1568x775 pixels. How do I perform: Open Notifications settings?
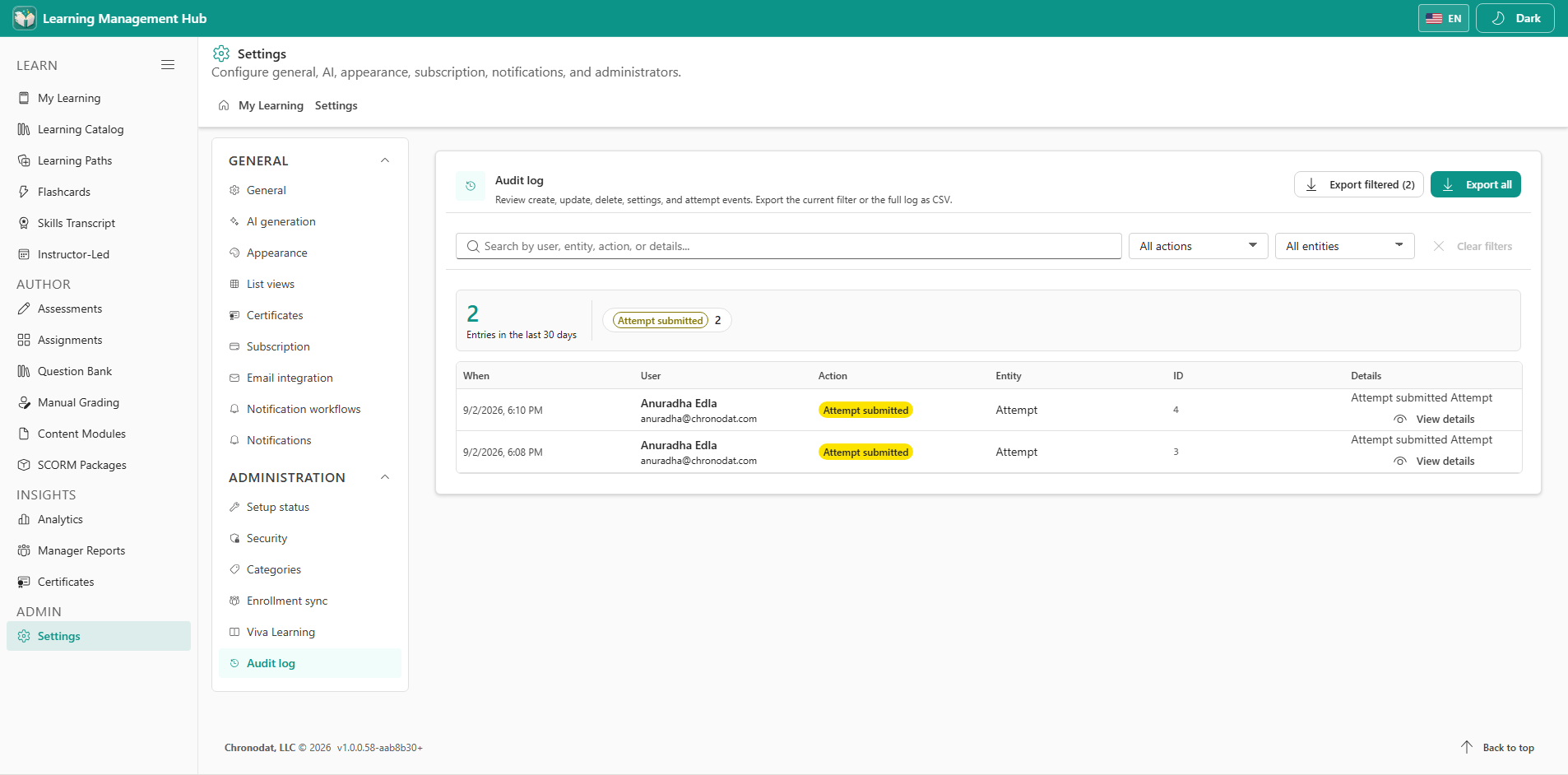pyautogui.click(x=309, y=440)
